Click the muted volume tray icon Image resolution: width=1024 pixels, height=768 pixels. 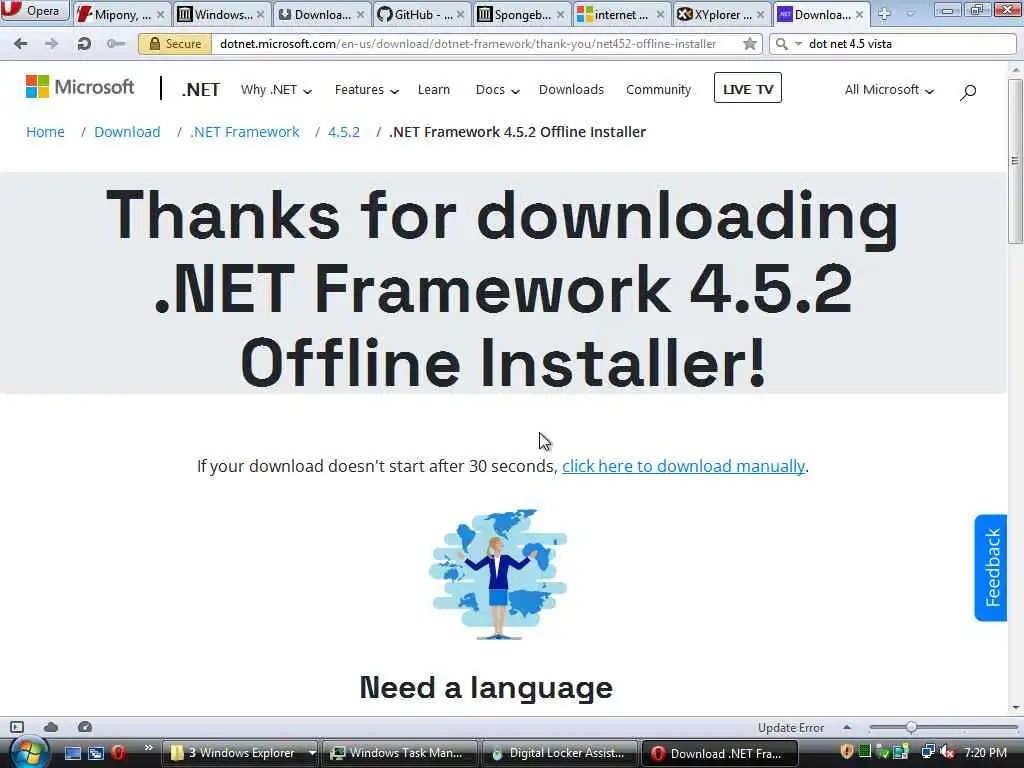pyautogui.click(x=947, y=752)
